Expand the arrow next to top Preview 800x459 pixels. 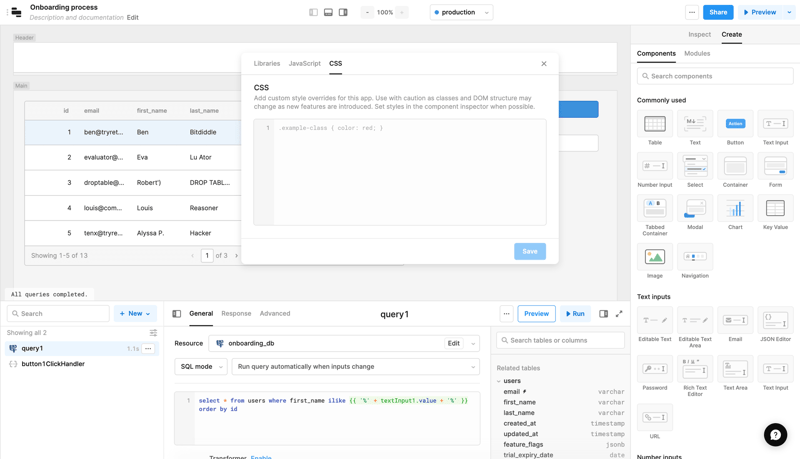coord(789,12)
